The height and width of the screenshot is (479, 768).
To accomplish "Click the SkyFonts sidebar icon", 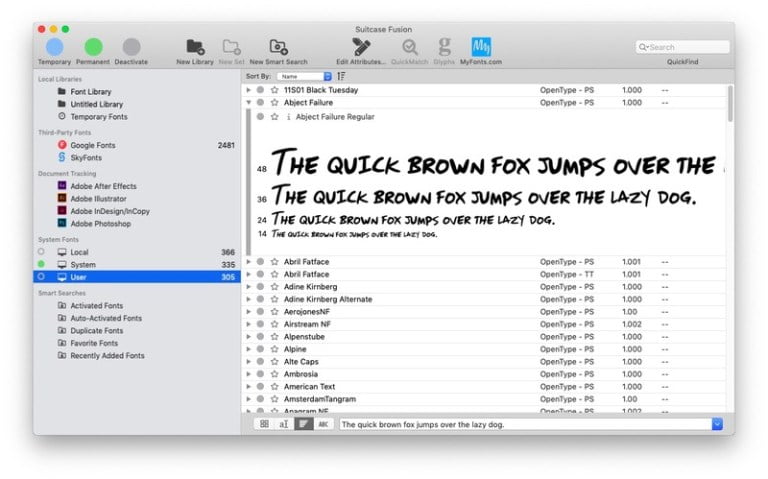I will coord(62,157).
